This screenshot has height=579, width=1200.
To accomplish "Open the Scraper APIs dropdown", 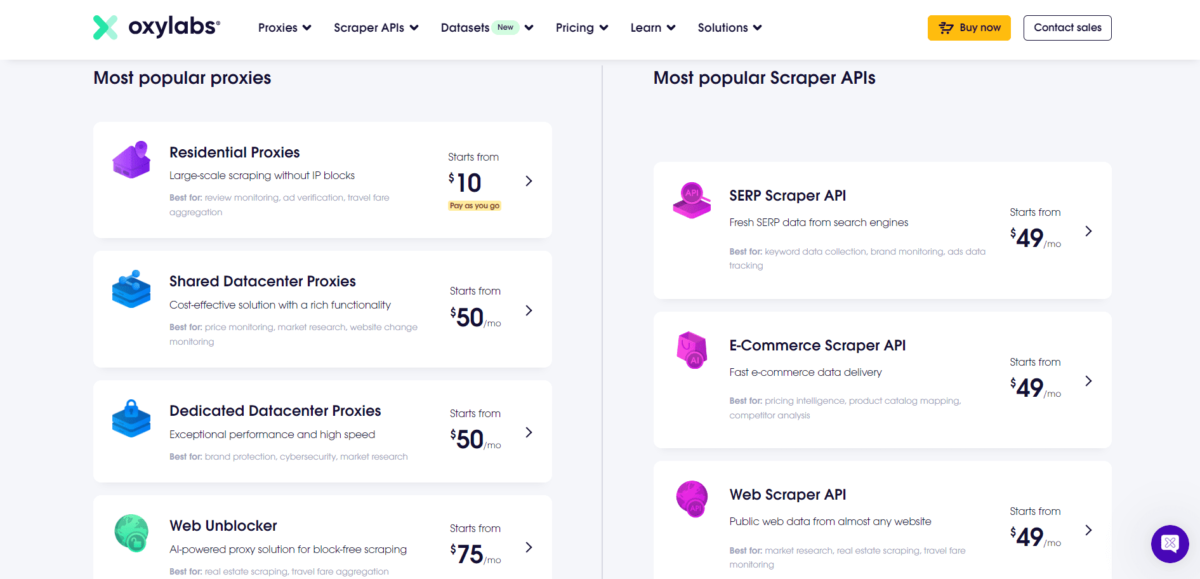I will click(376, 27).
